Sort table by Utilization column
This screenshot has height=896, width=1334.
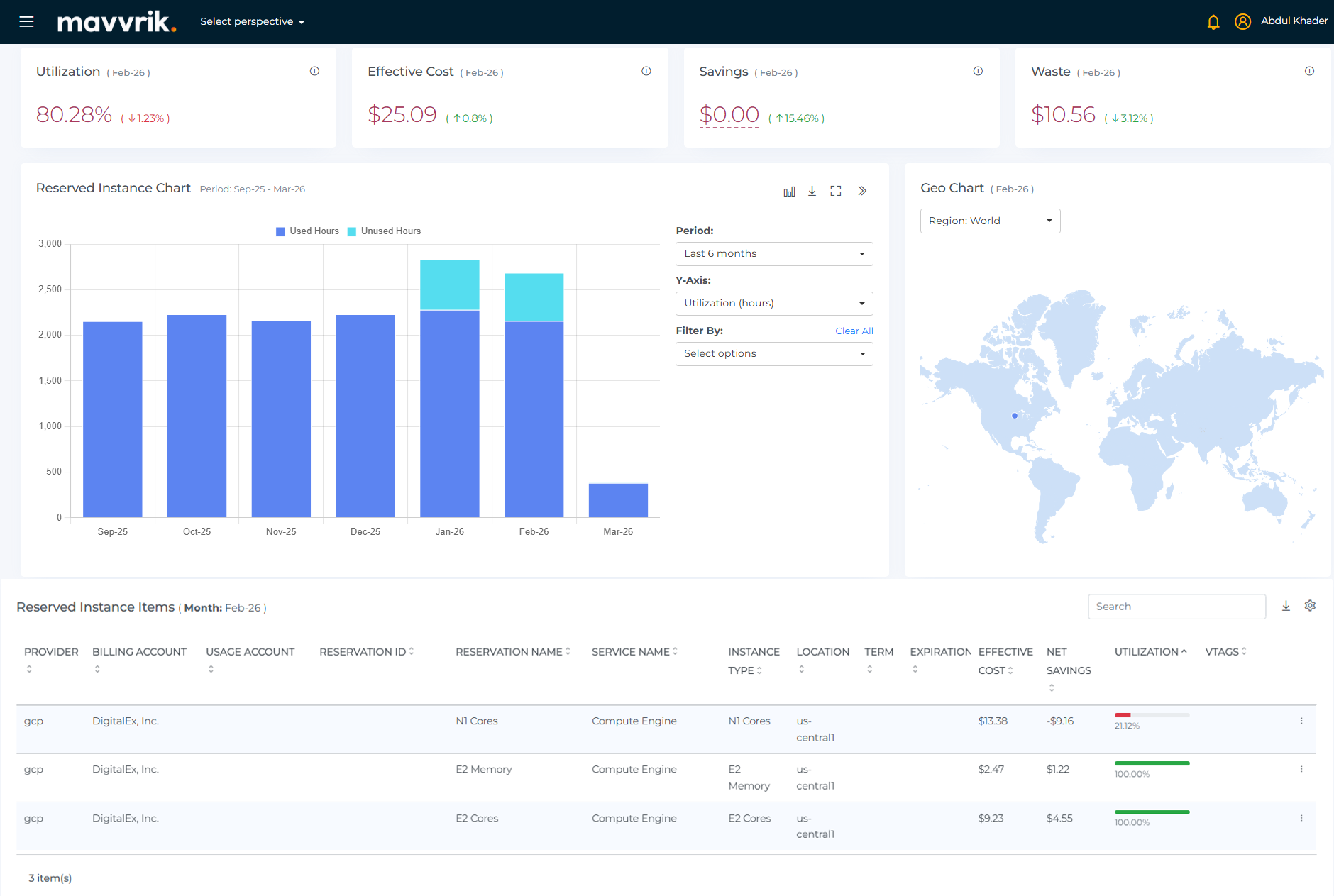[x=1150, y=652]
